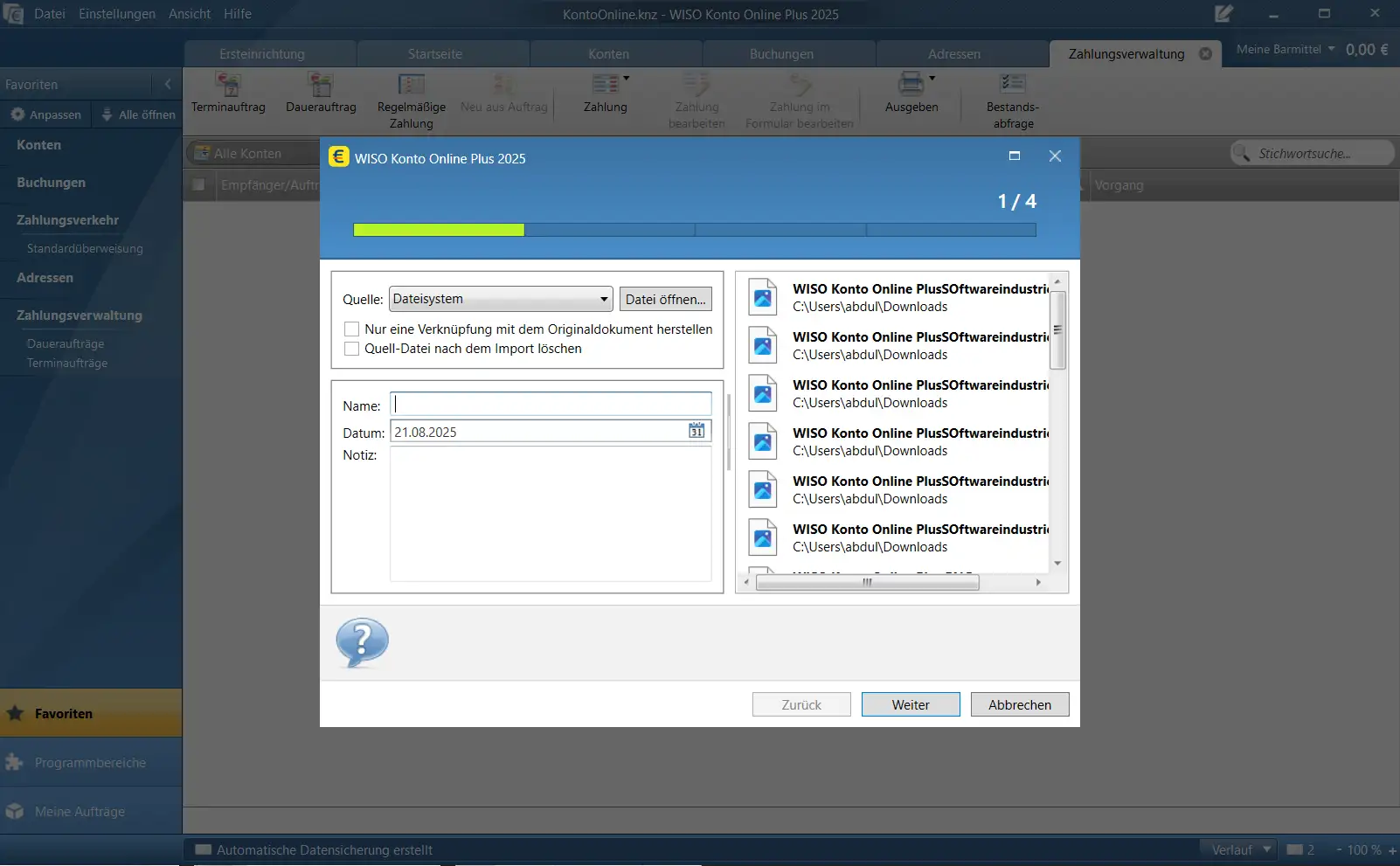Open the Quelle Dateisystem dropdown

click(x=500, y=299)
